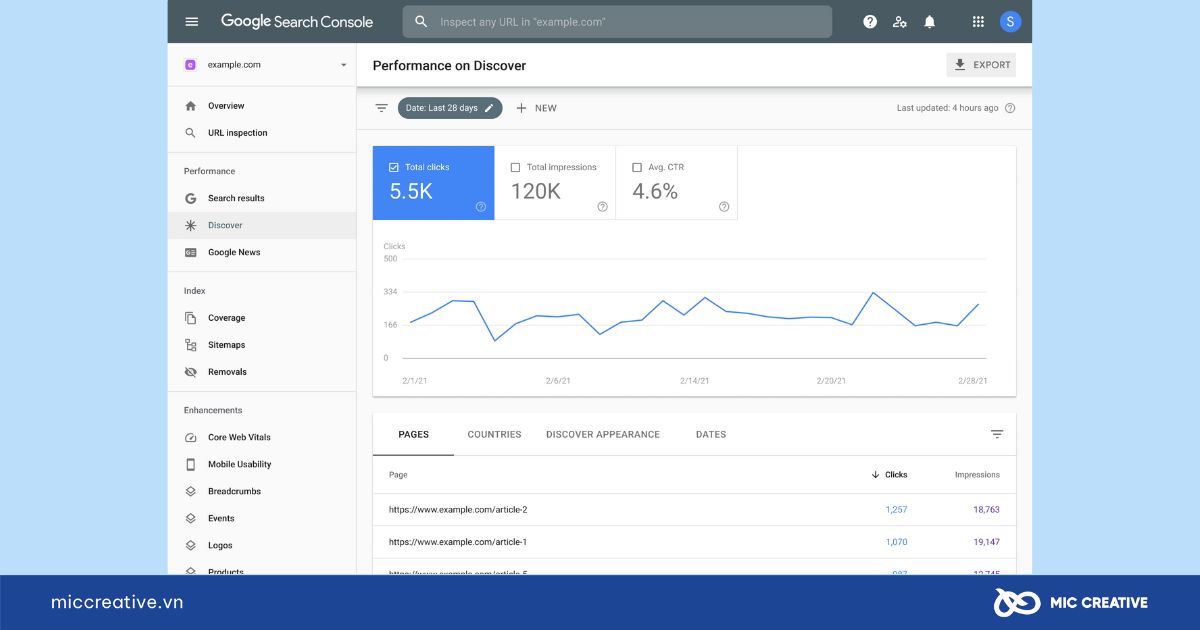Click the Date: Last 28 days chip

449,108
